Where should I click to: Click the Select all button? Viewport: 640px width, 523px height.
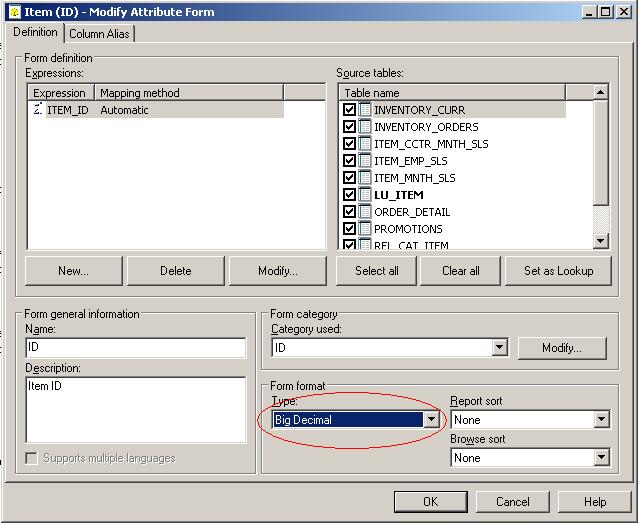point(377,271)
